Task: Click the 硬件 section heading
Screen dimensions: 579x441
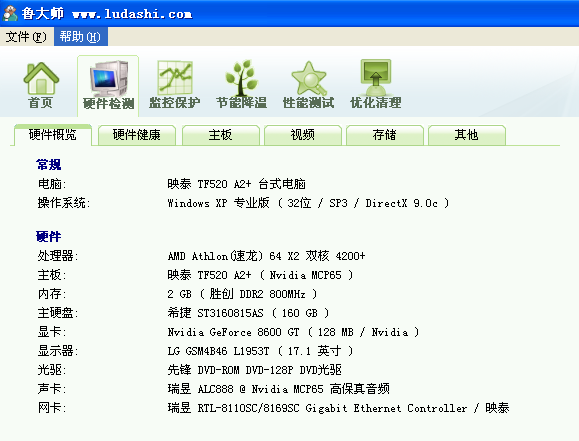Action: click(x=48, y=237)
